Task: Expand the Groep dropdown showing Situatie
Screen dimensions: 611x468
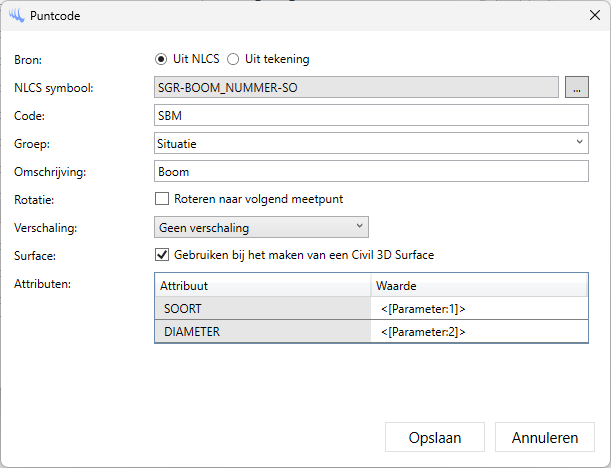Action: point(372,143)
